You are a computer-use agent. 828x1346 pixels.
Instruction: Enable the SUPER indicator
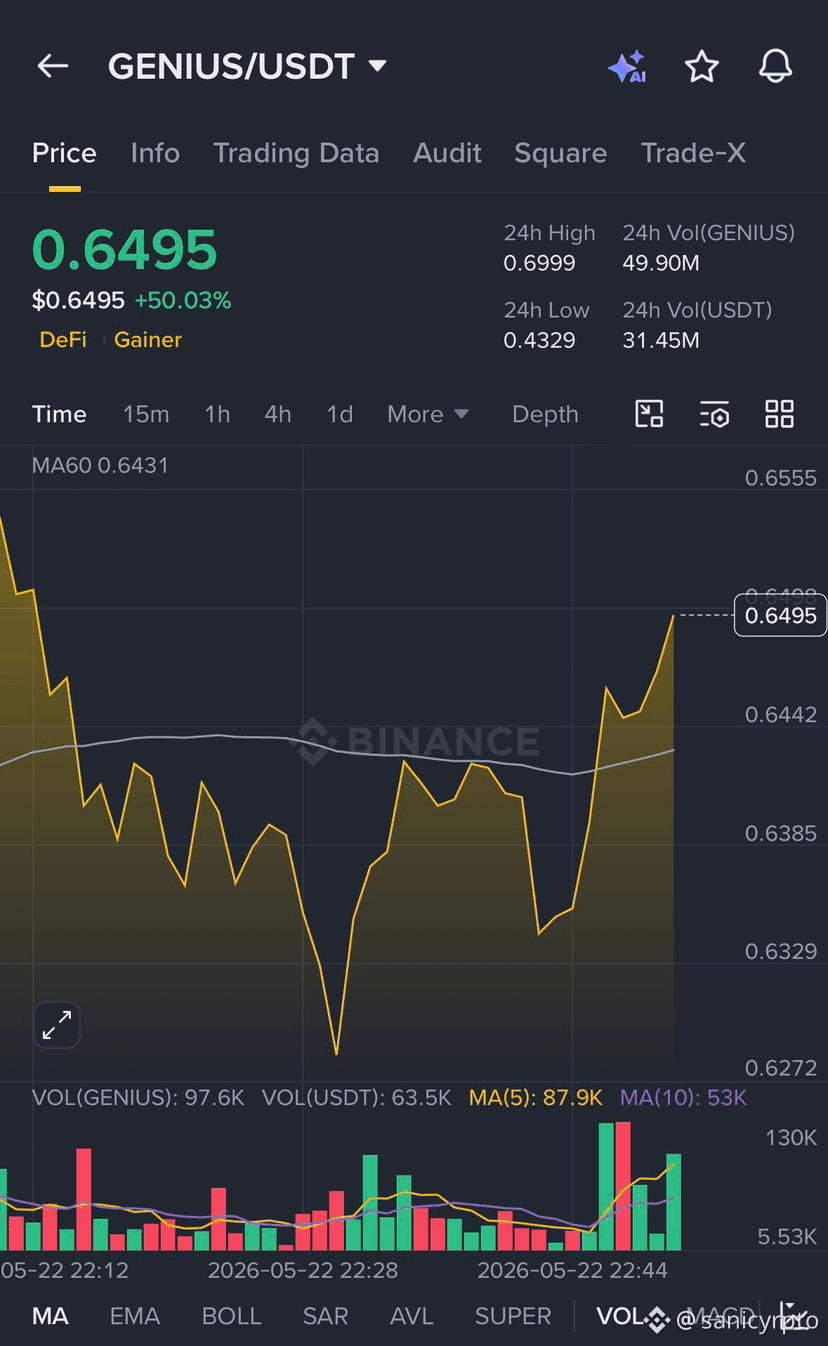click(x=513, y=1316)
